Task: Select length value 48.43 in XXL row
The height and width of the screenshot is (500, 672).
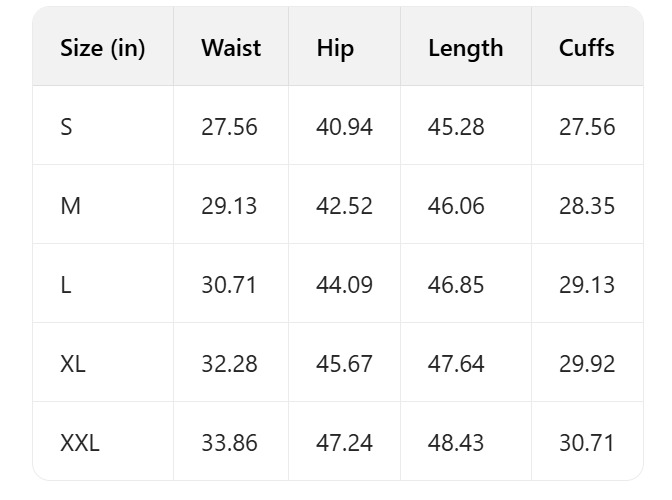Action: point(456,443)
